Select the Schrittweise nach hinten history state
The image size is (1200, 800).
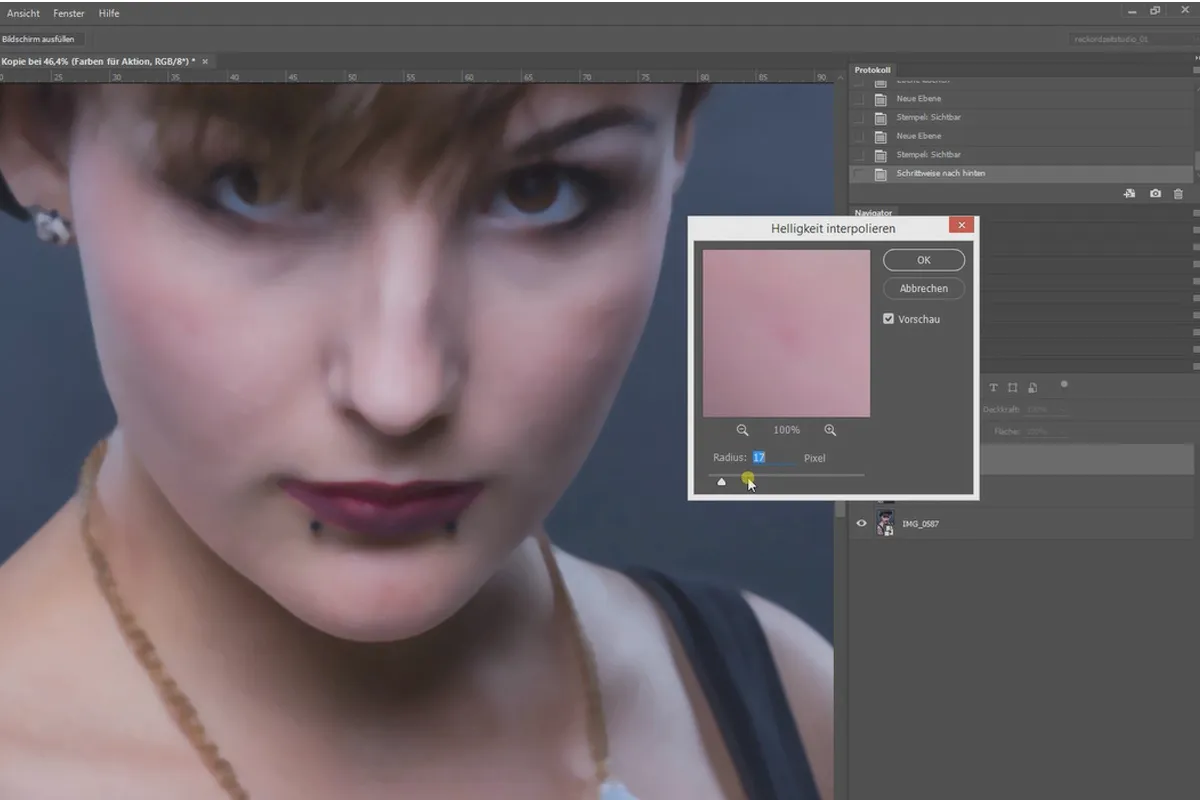(x=1020, y=174)
